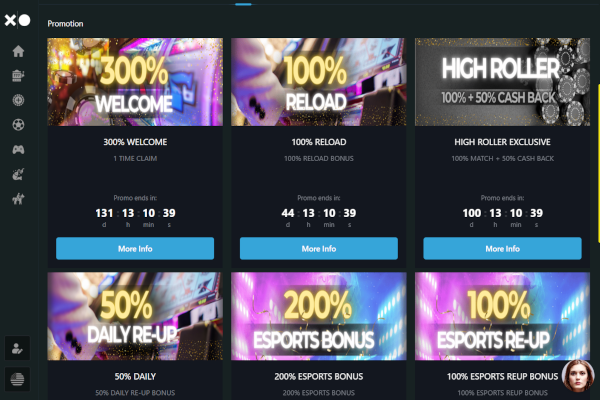Open the user account sign-up icon
The height and width of the screenshot is (400, 600).
click(17, 348)
